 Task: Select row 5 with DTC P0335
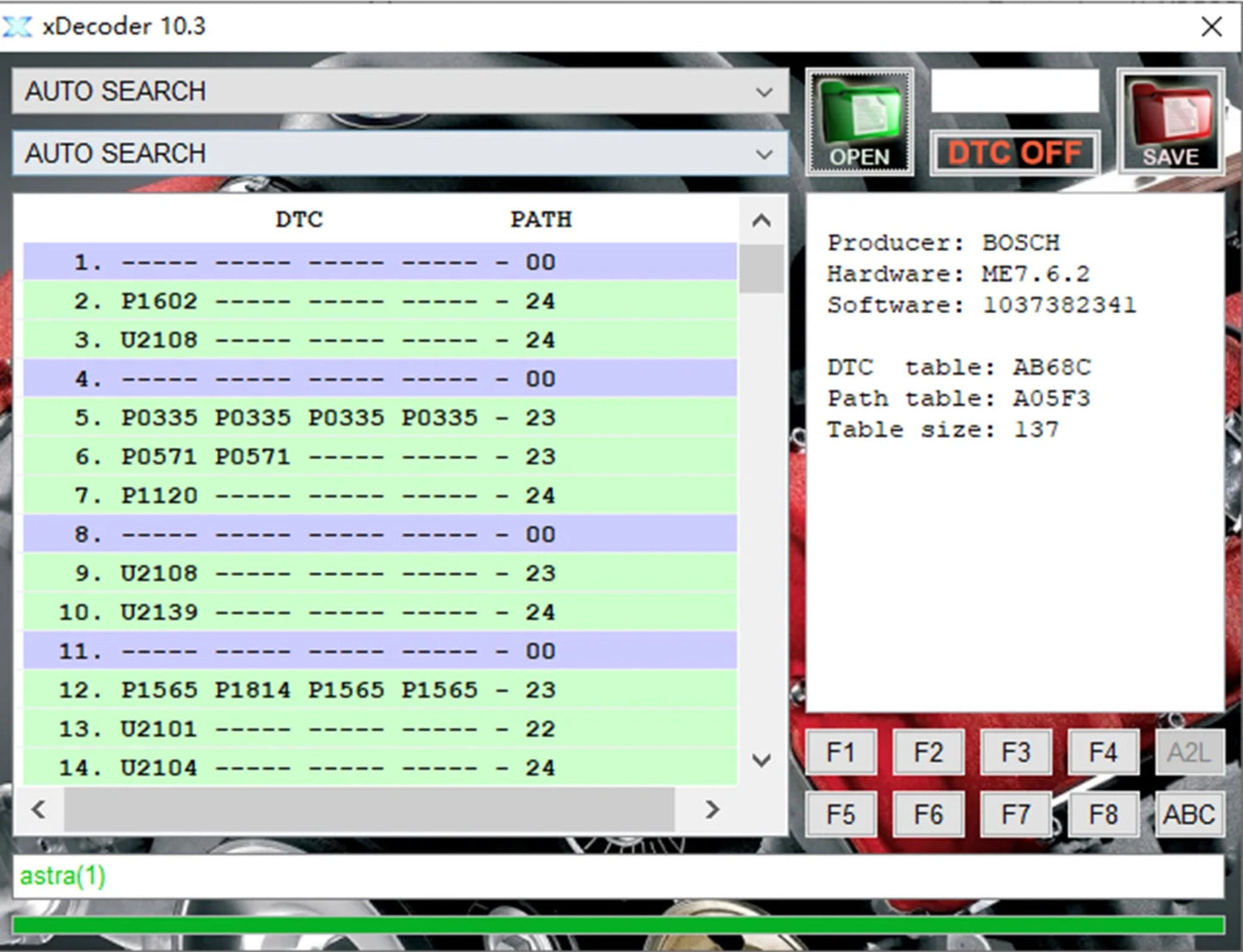tap(378, 418)
